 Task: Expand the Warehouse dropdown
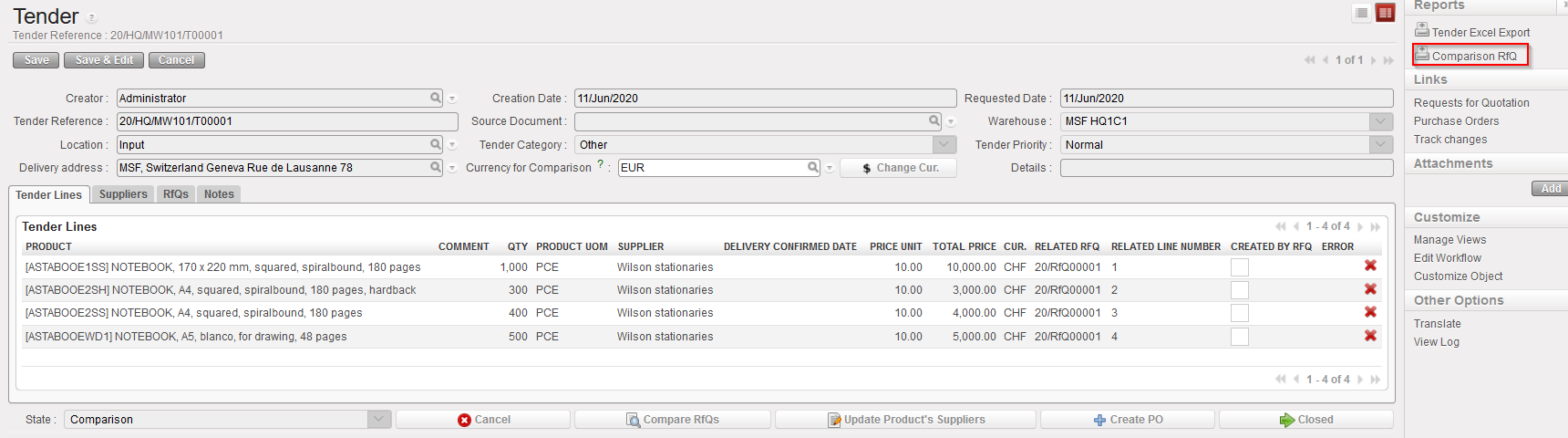click(x=1380, y=121)
